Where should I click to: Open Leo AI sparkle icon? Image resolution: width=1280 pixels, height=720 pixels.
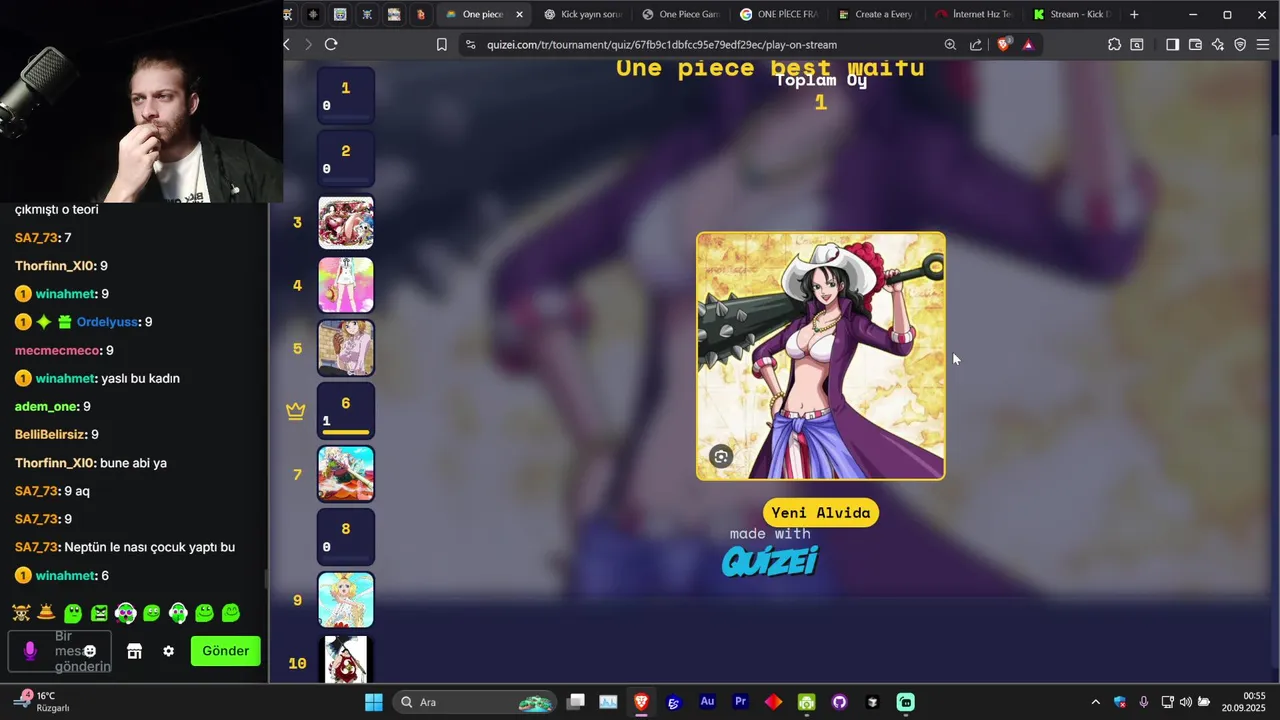(x=1218, y=44)
